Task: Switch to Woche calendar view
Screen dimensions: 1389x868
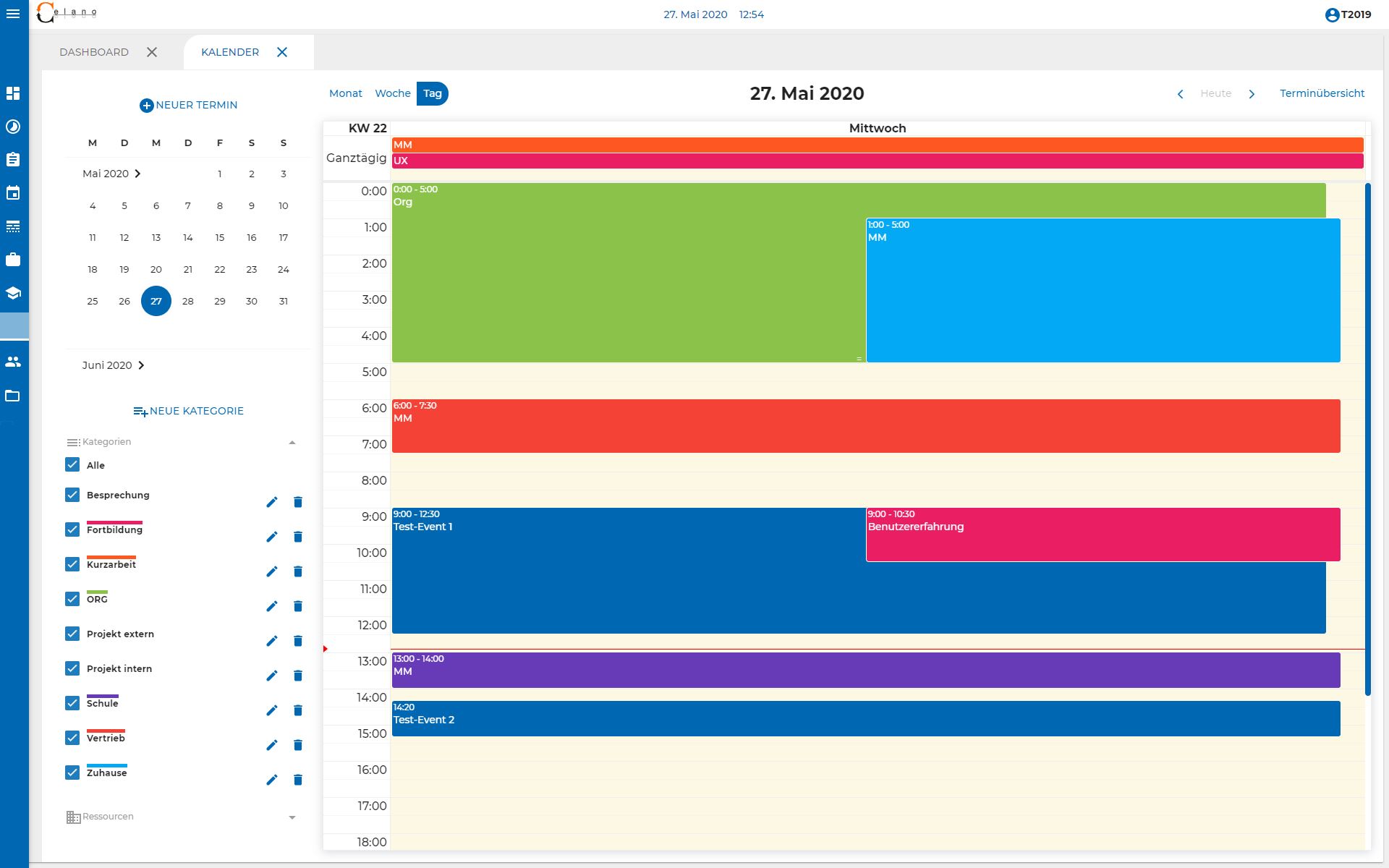Action: [393, 93]
